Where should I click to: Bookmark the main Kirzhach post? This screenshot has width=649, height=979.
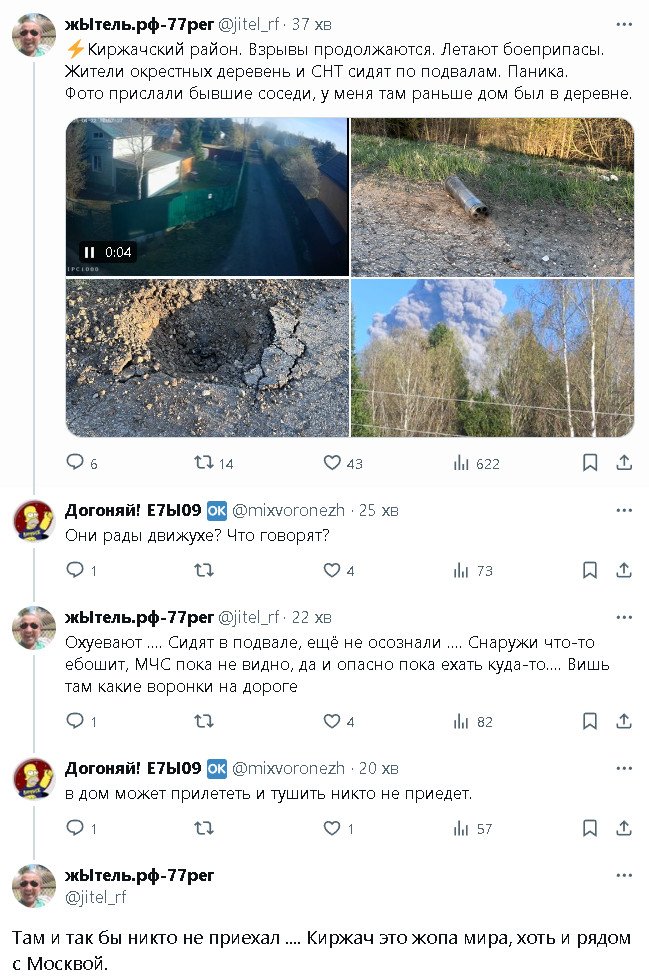click(590, 463)
